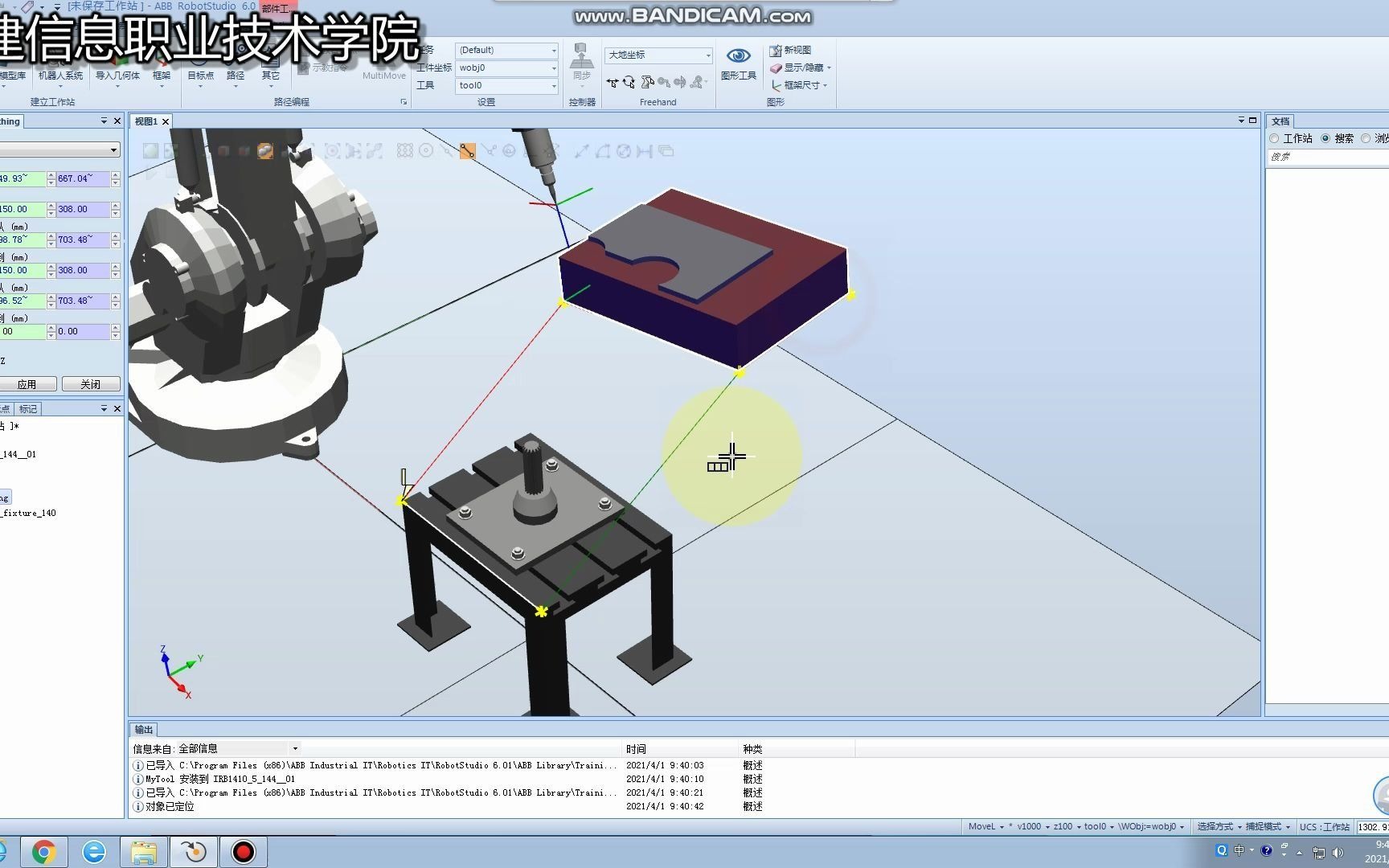This screenshot has width=1389, height=868.
Task: Click the 导入几何体 ribbon button
Action: (x=117, y=76)
